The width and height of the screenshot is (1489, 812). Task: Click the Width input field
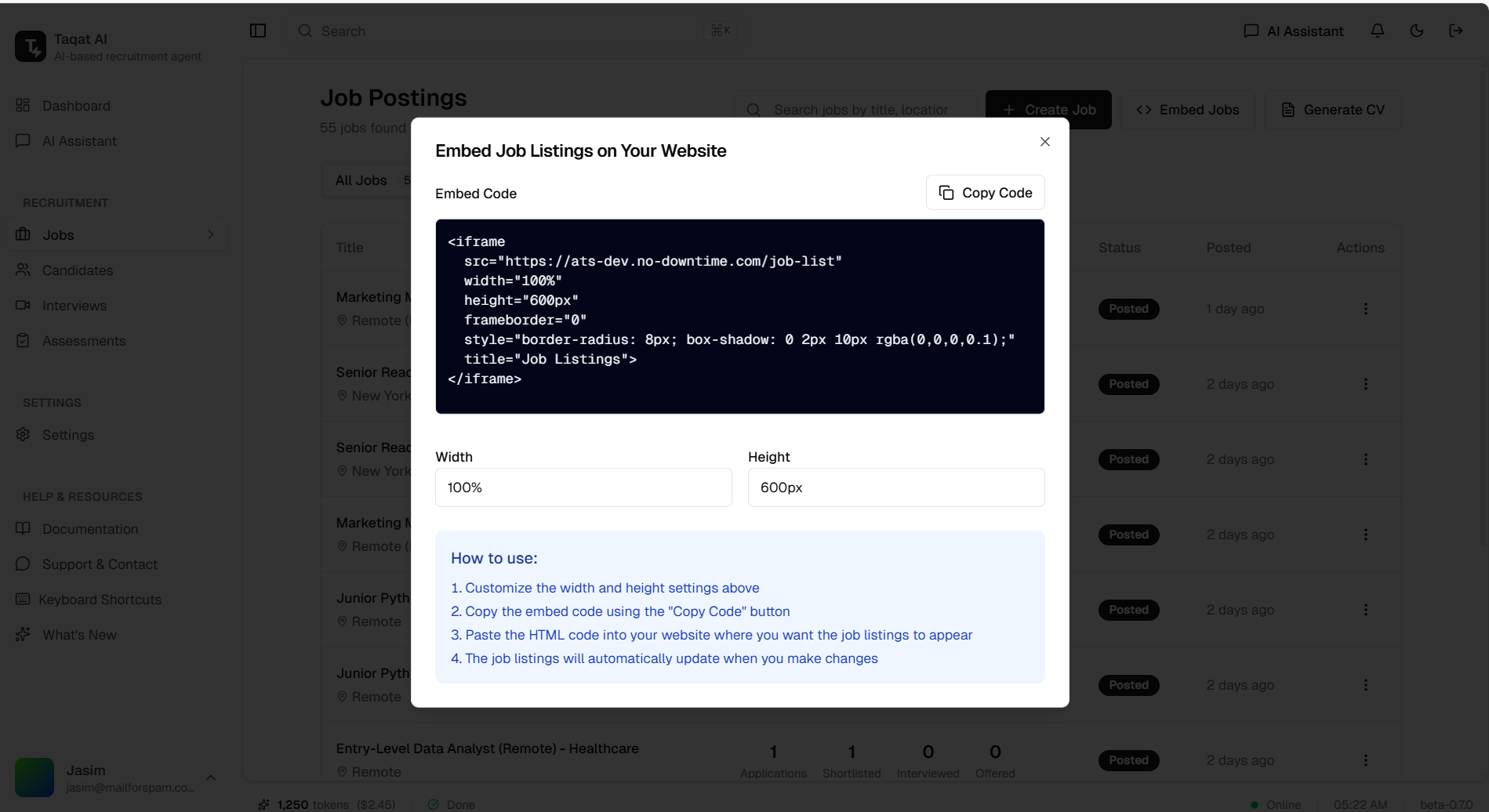click(x=583, y=487)
